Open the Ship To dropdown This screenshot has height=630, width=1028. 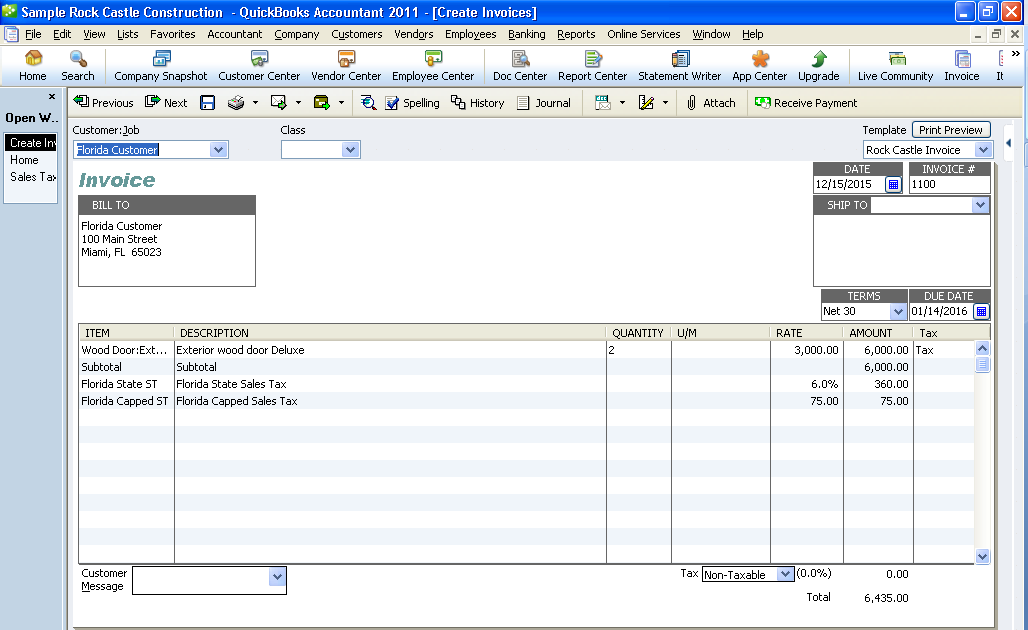click(980, 205)
